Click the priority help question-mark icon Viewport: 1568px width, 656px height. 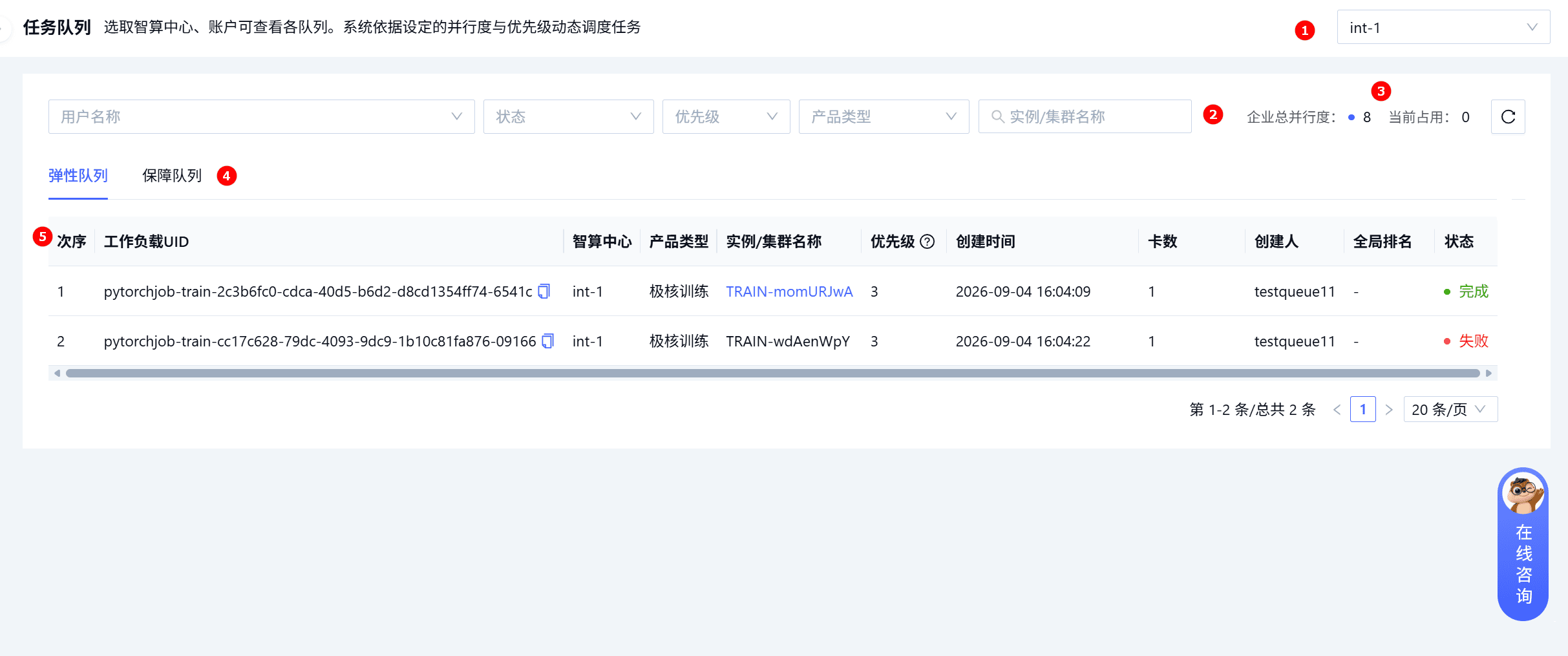927,242
